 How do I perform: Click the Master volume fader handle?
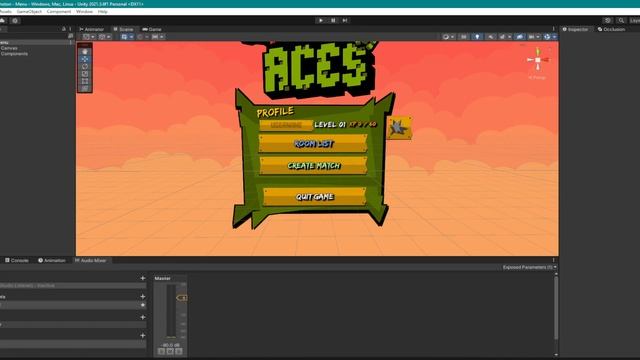click(x=182, y=298)
